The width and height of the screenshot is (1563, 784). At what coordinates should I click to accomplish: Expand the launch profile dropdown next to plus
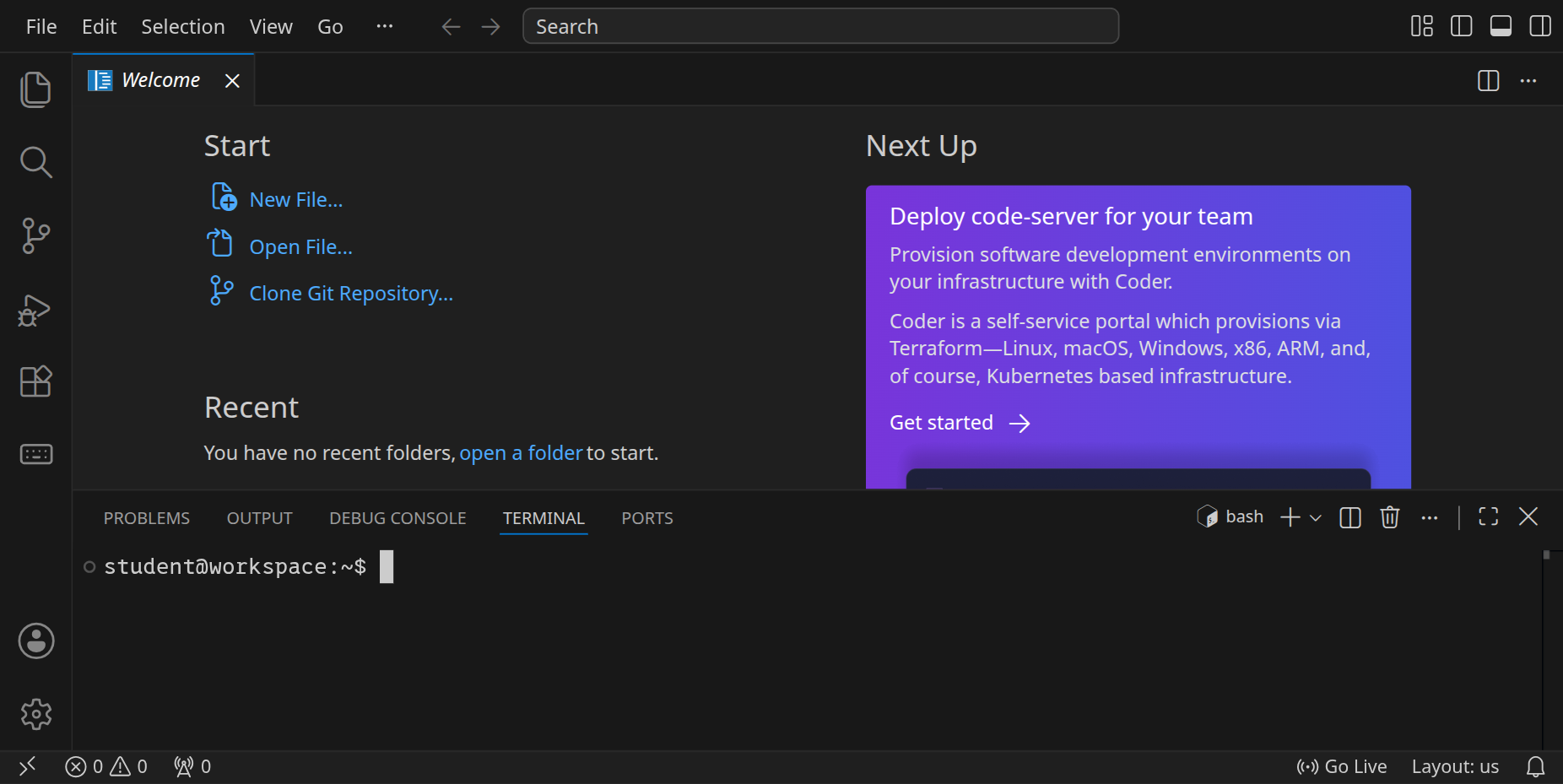1316,517
